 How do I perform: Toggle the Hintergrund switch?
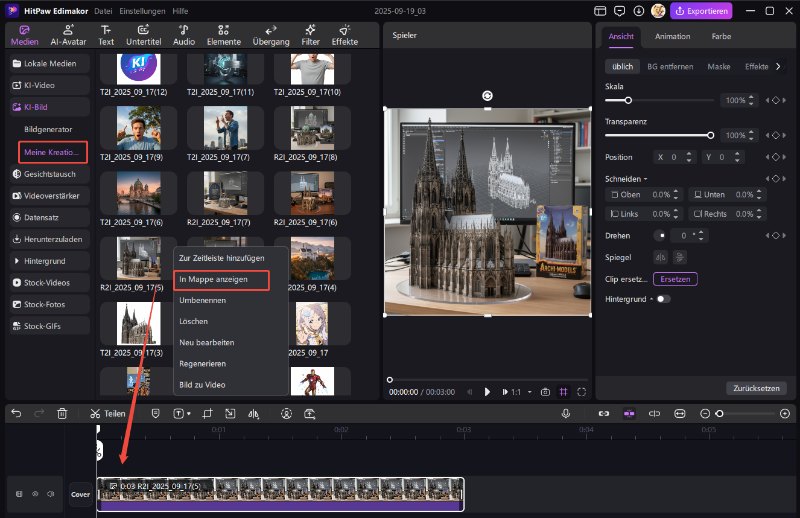click(663, 299)
